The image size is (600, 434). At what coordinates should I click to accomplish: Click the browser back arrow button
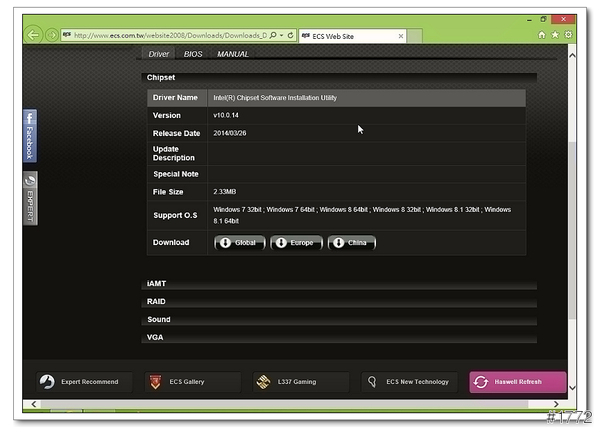click(x=34, y=35)
